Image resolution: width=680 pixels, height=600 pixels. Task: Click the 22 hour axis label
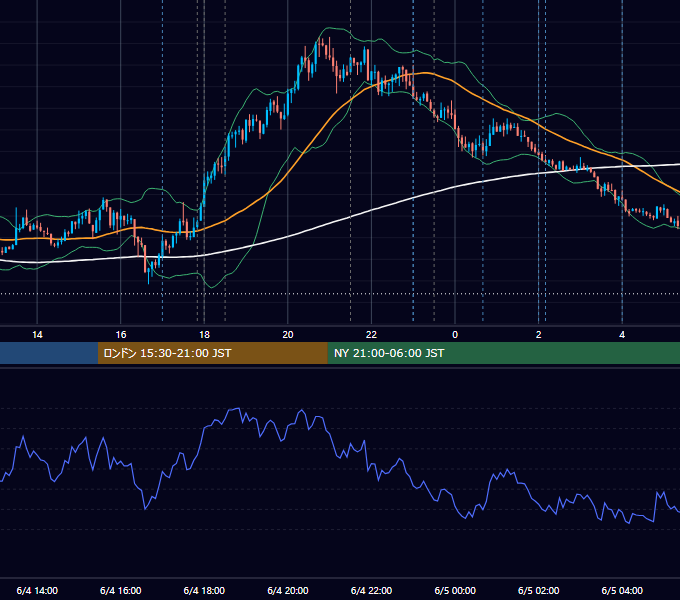[x=371, y=335]
